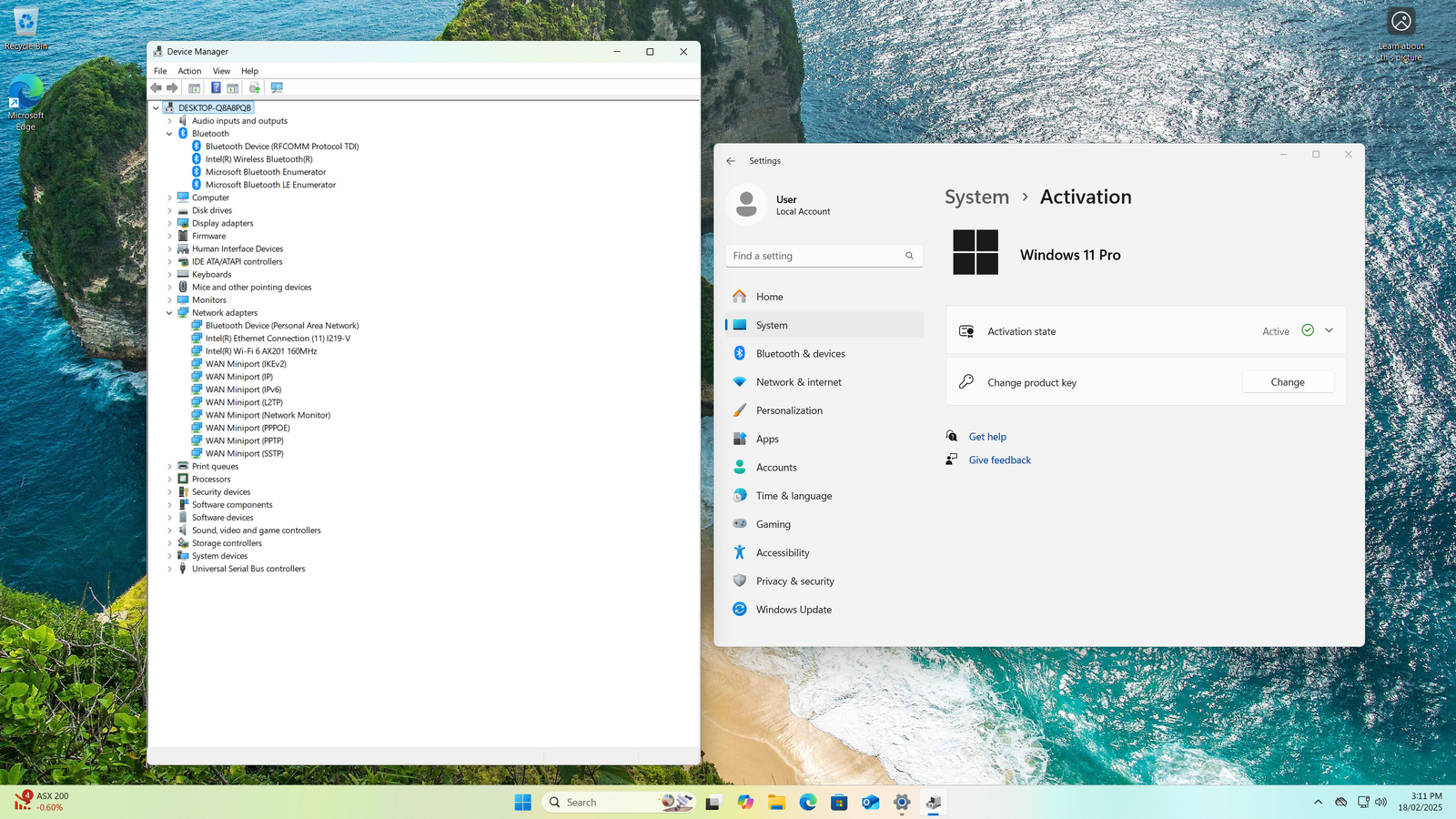Open Home in Settings sidebar
1456x819 pixels.
click(824, 297)
